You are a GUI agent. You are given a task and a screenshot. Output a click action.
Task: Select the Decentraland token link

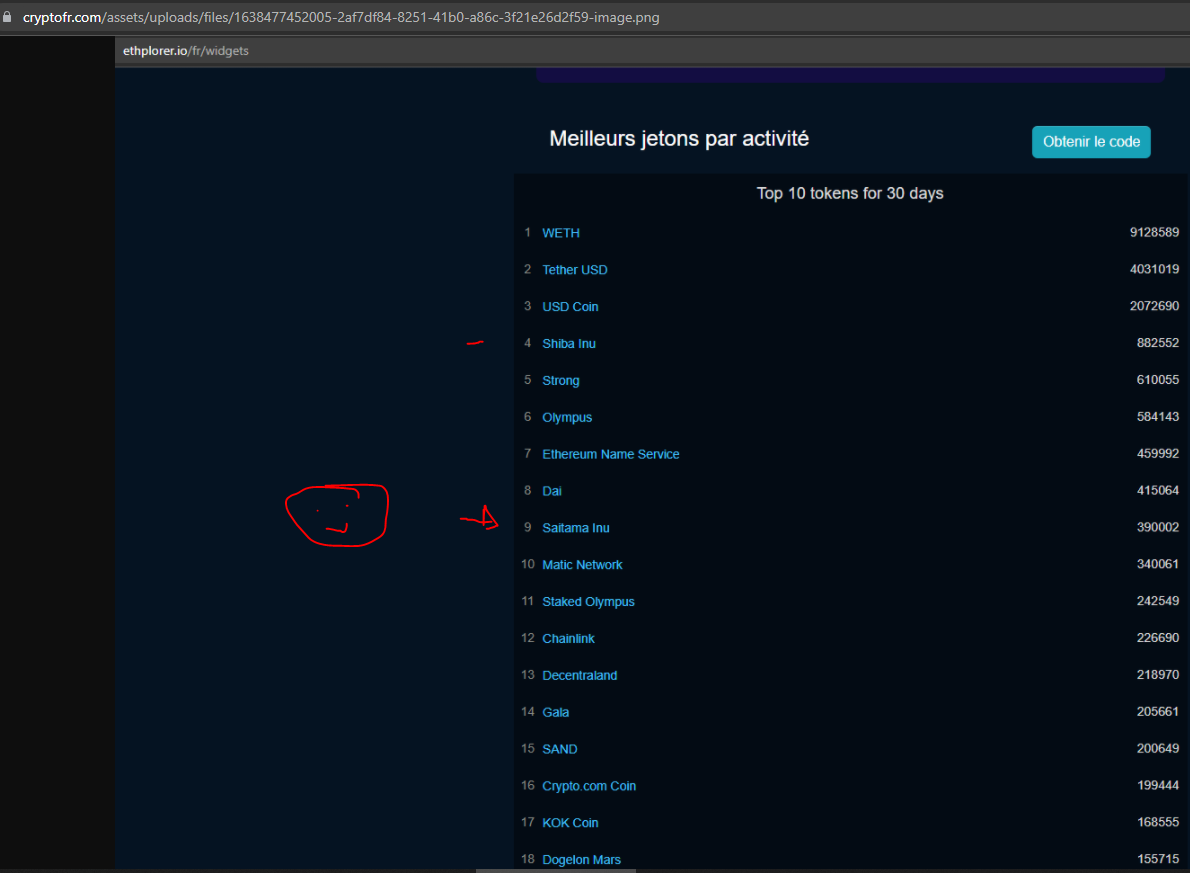click(579, 676)
